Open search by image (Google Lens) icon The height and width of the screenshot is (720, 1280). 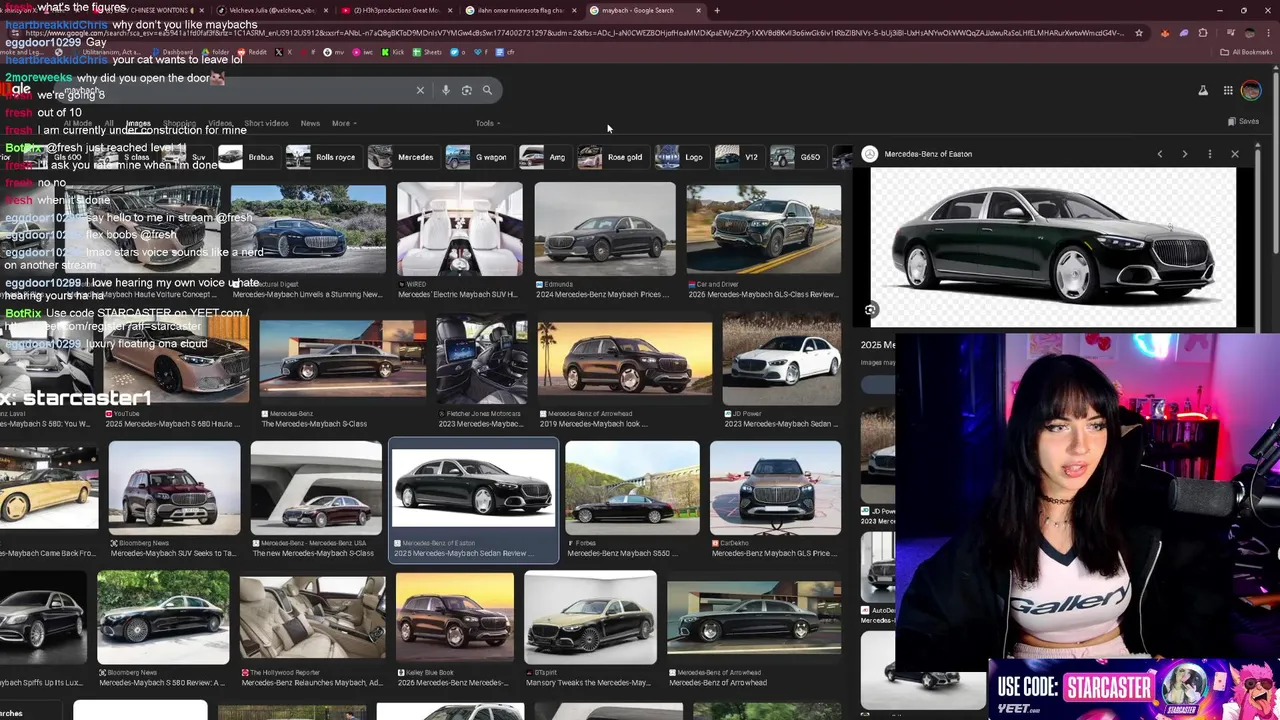[466, 90]
